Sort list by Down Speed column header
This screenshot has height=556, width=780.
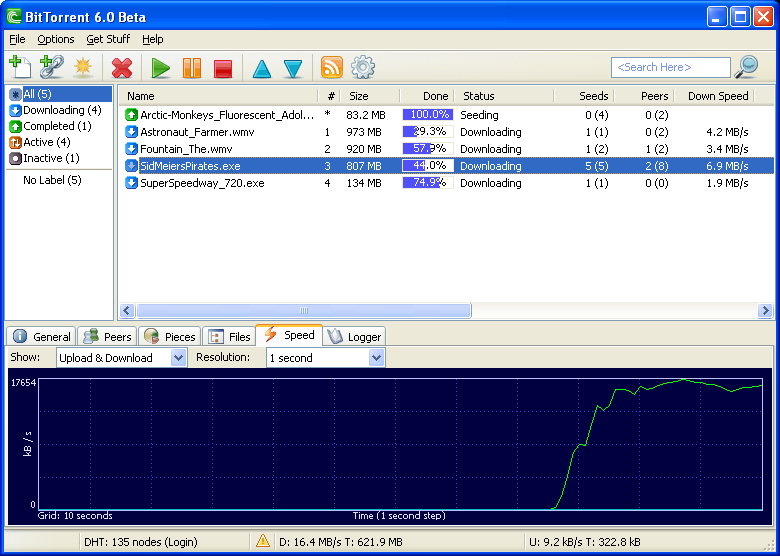717,96
